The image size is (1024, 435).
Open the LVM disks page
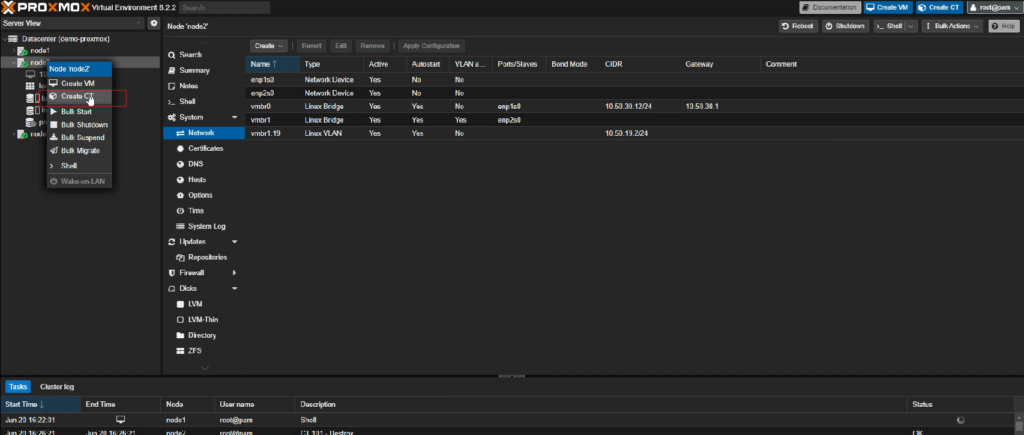coord(194,304)
